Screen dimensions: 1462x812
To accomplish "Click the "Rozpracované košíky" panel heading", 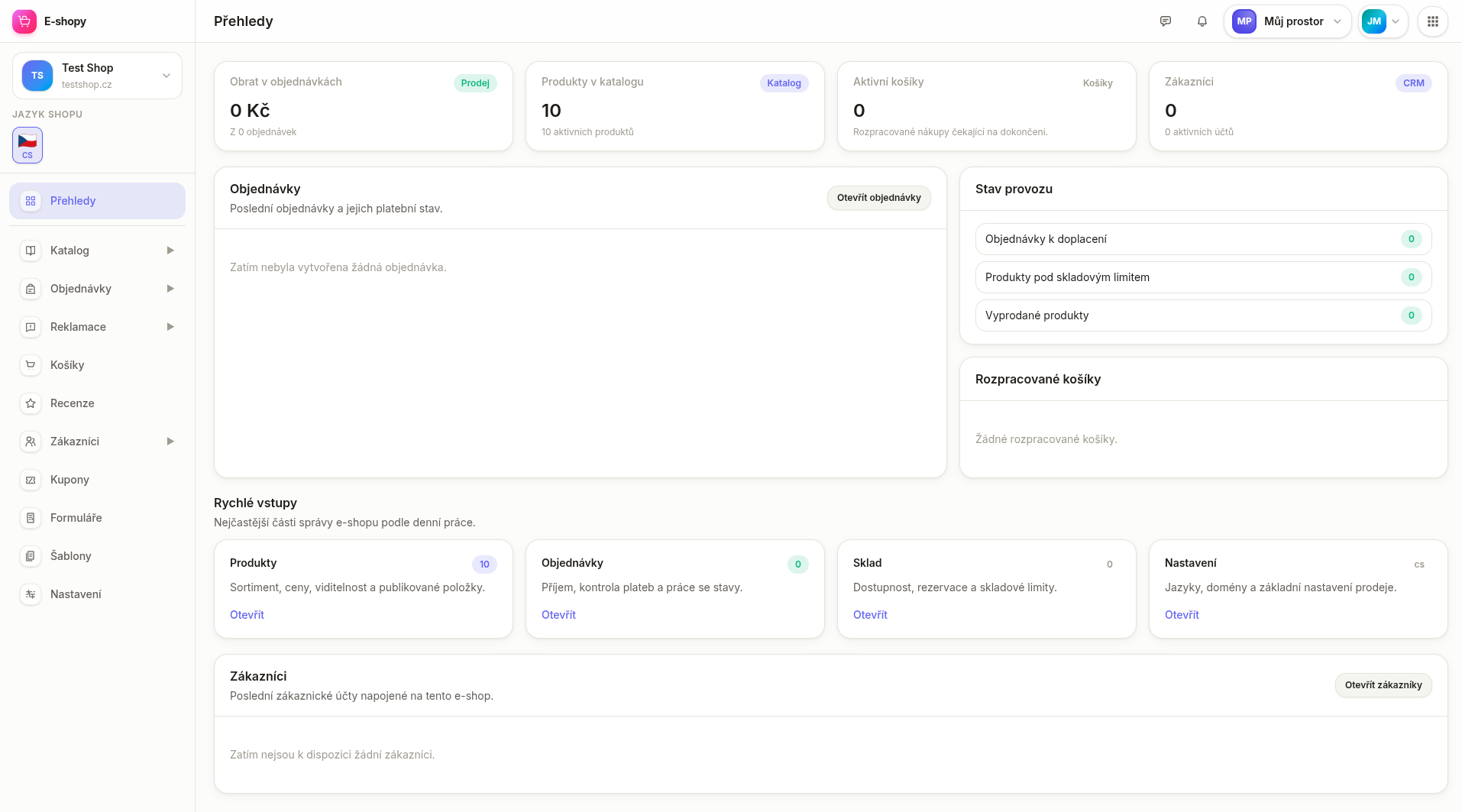I will point(1038,380).
